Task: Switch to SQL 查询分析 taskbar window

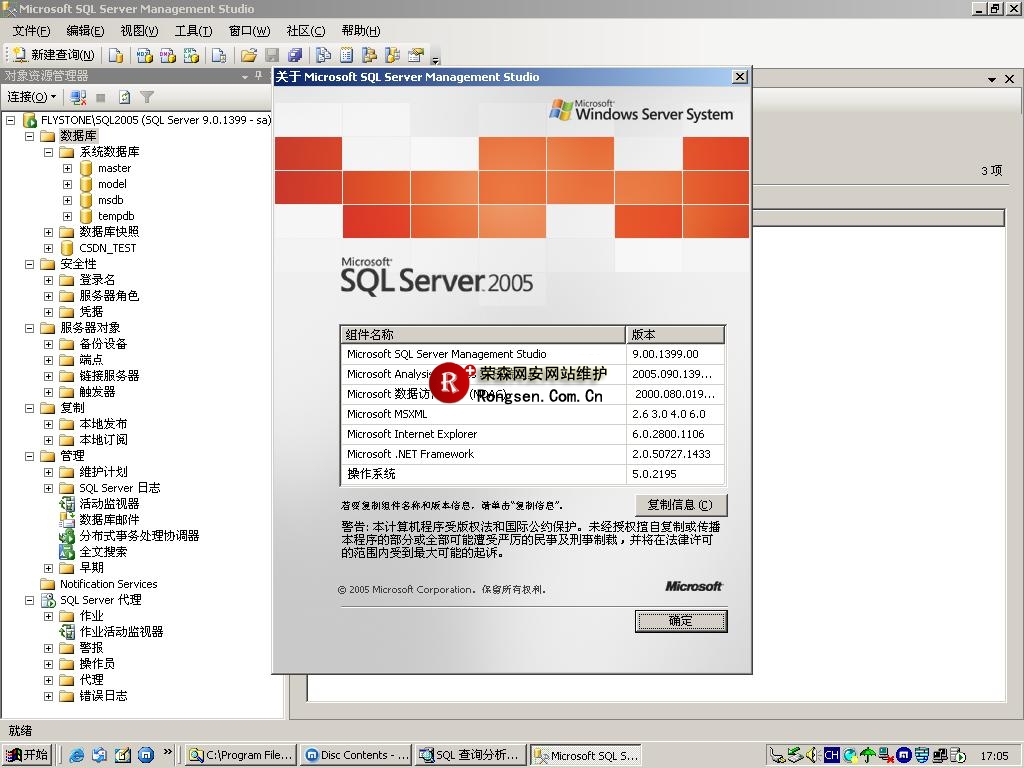Action: point(469,755)
